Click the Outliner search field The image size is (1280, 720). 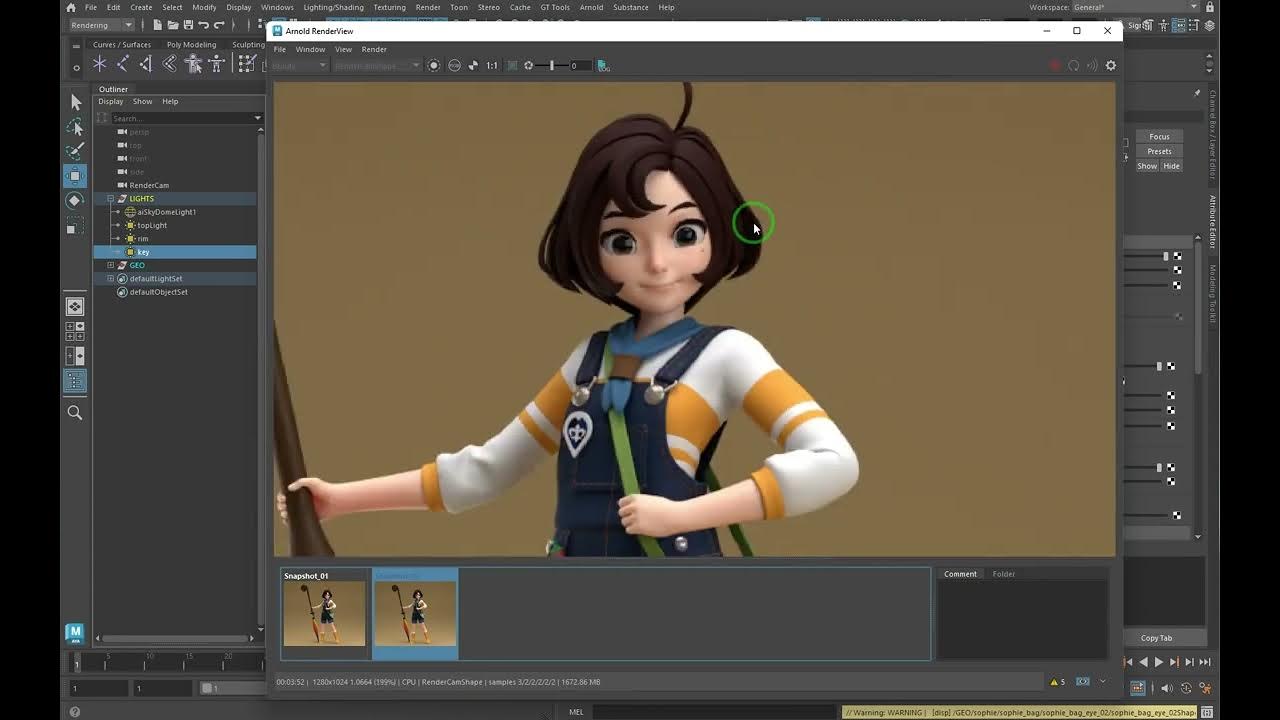179,118
